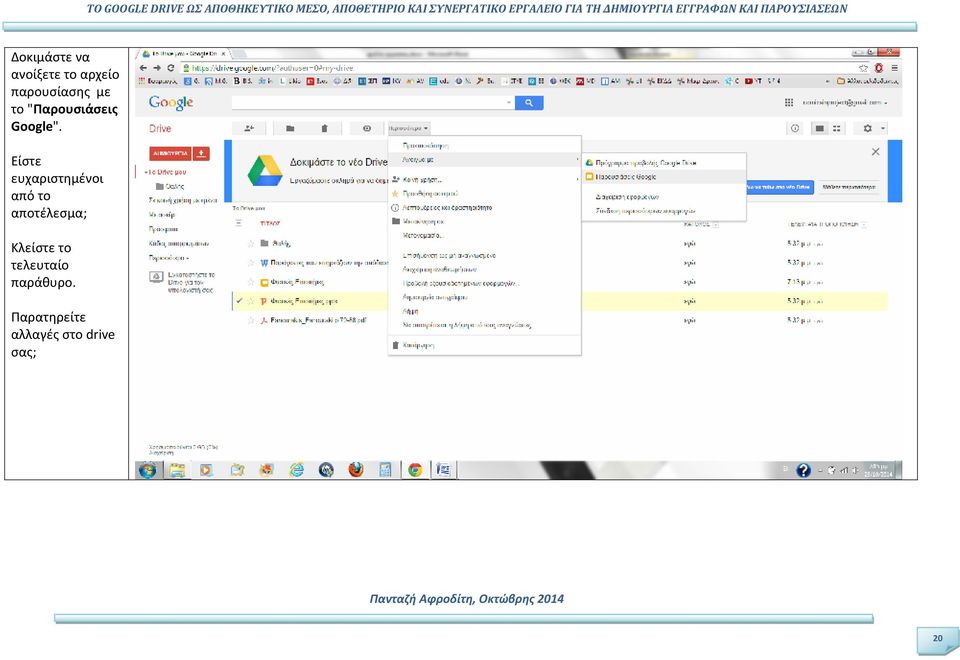Close the 'Δοκιμάστε το νέο Drive' banner
960x660 pixels.
pyautogui.click(x=876, y=152)
